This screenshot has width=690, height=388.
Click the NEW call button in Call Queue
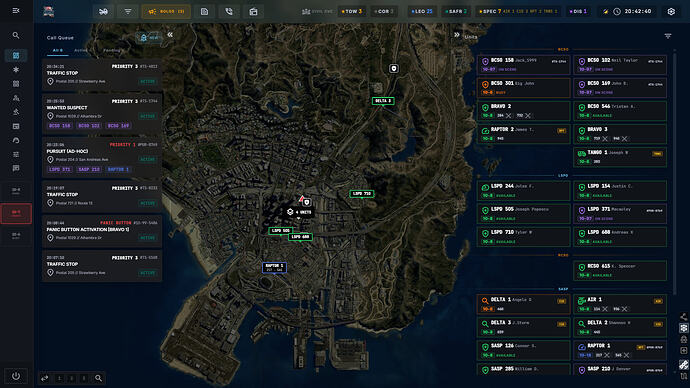[x=149, y=38]
